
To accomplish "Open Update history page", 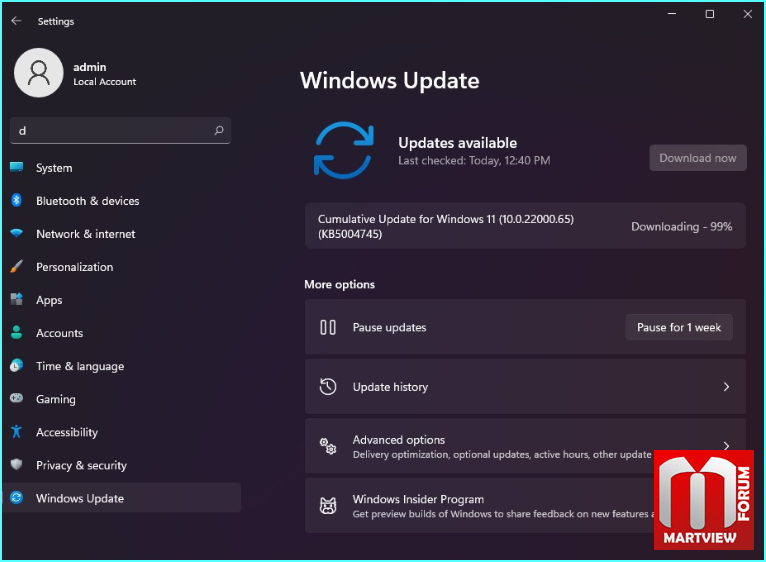I will coord(525,387).
